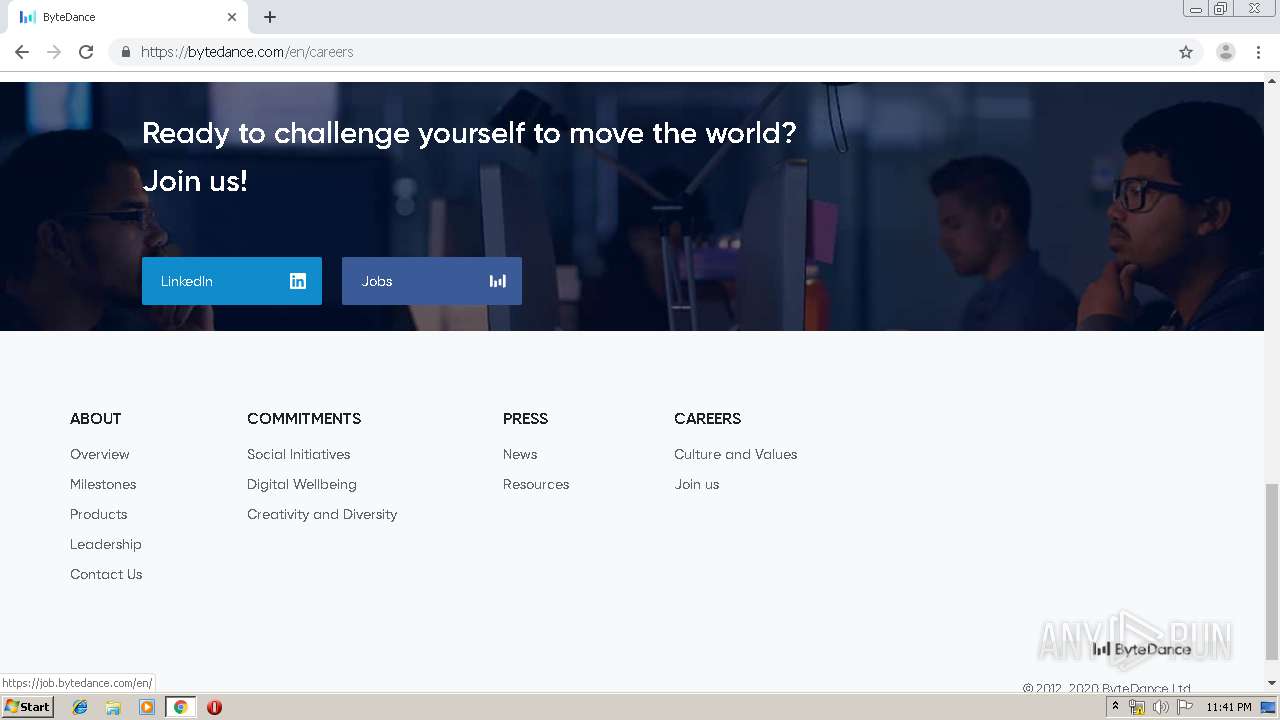Open the Chrome profile avatar icon
Screen dimensions: 1280x720
click(x=1226, y=52)
